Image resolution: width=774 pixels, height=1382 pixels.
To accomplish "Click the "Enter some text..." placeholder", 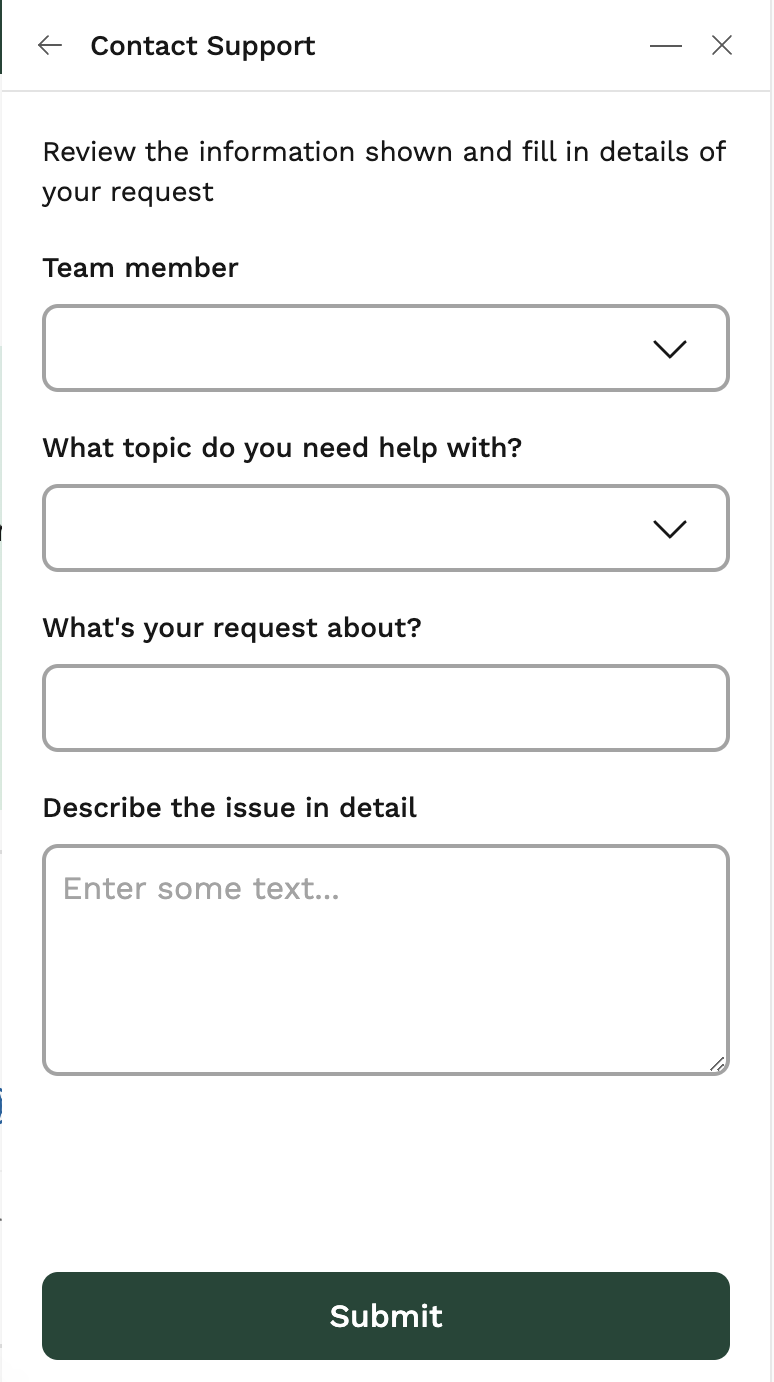I will [201, 888].
